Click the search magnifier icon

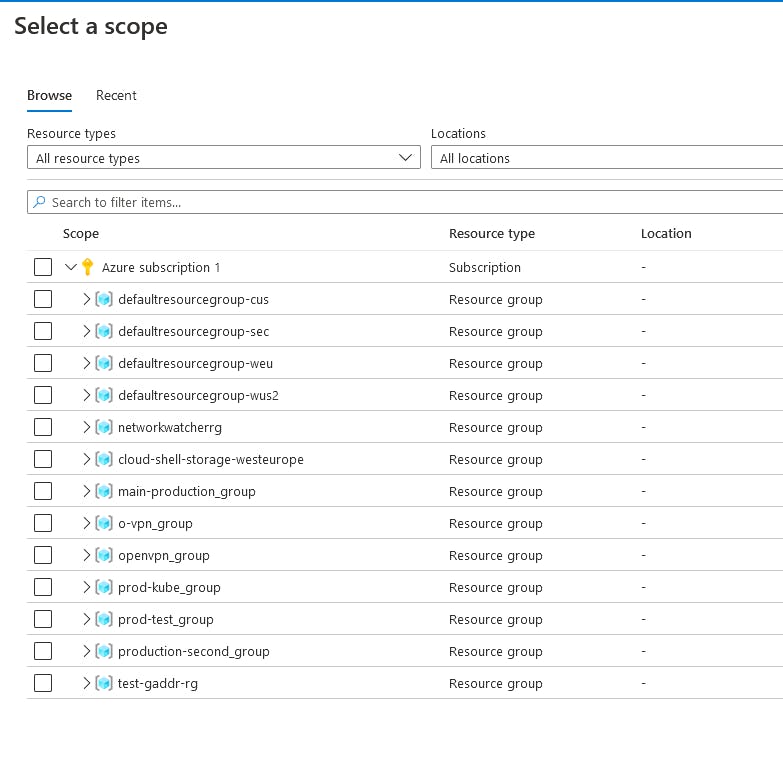pyautogui.click(x=39, y=202)
